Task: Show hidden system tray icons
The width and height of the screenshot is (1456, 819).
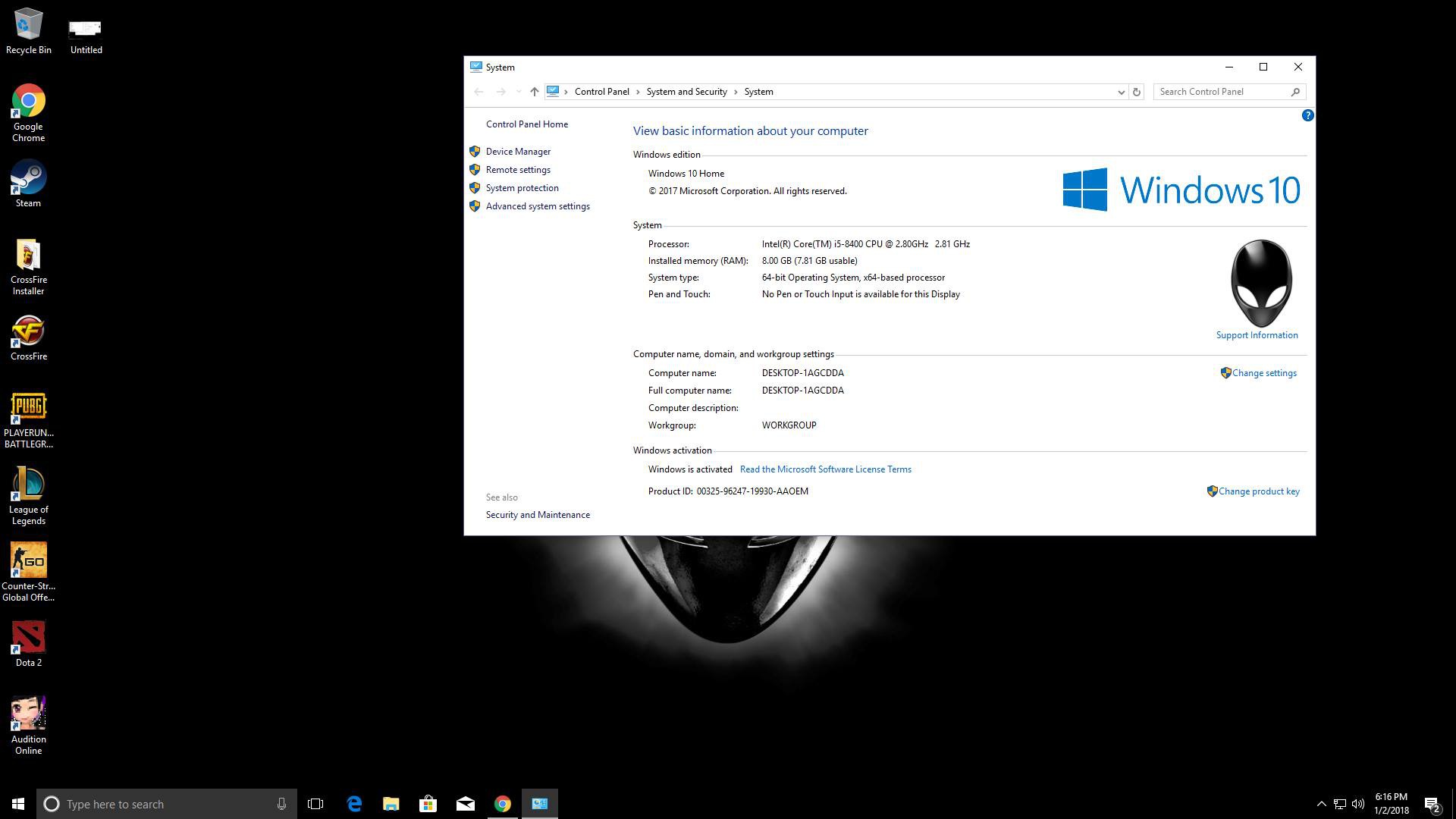Action: point(1321,804)
